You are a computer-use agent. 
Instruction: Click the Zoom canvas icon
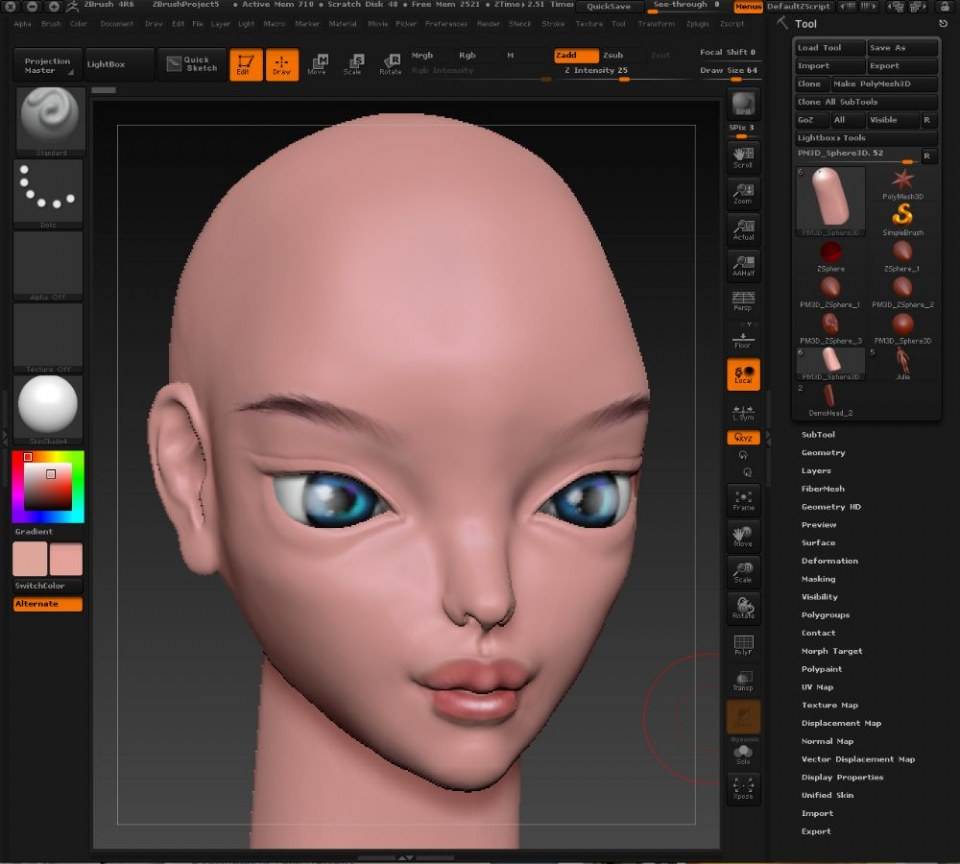click(743, 193)
